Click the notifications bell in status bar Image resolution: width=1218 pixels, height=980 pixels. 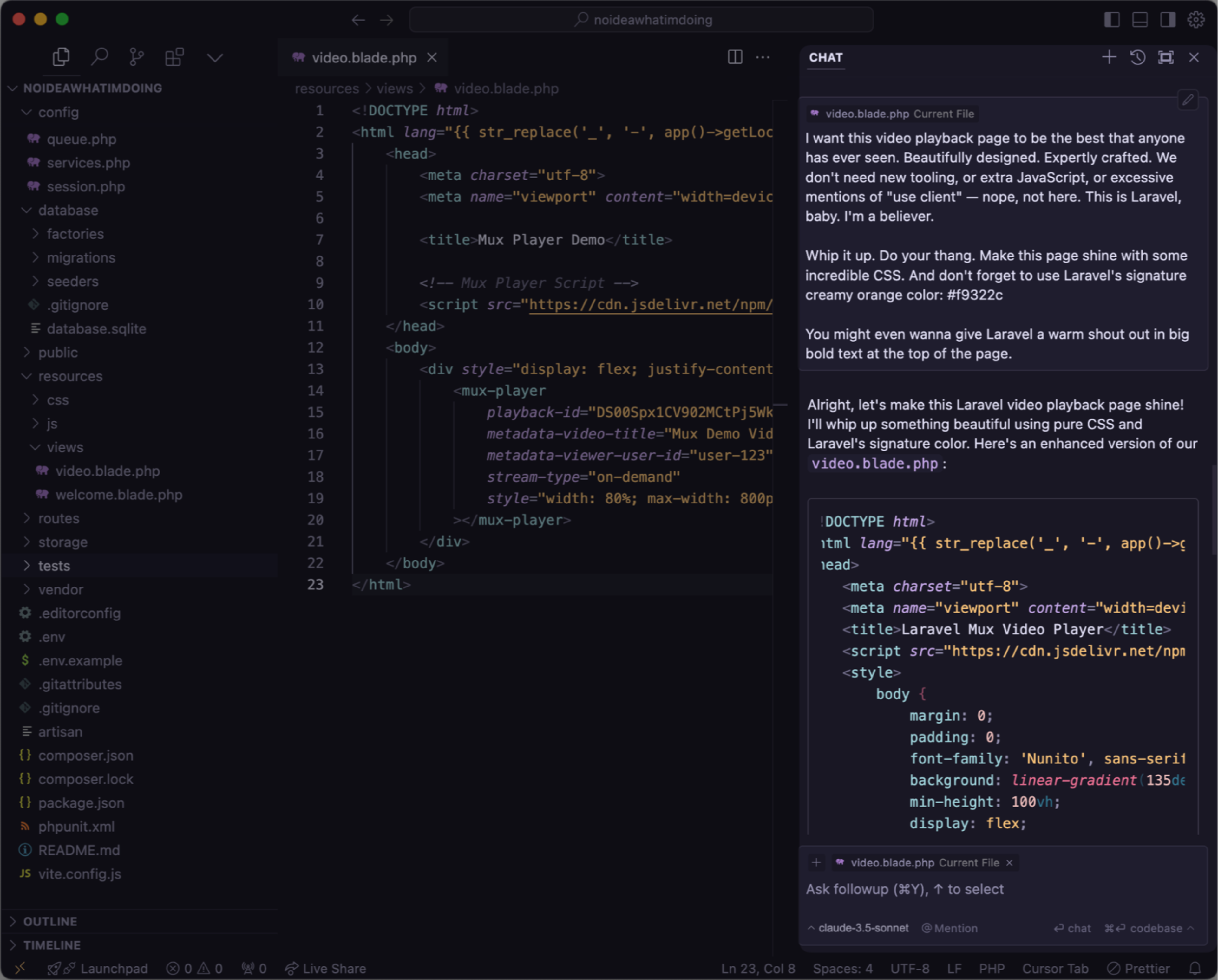[1194, 968]
